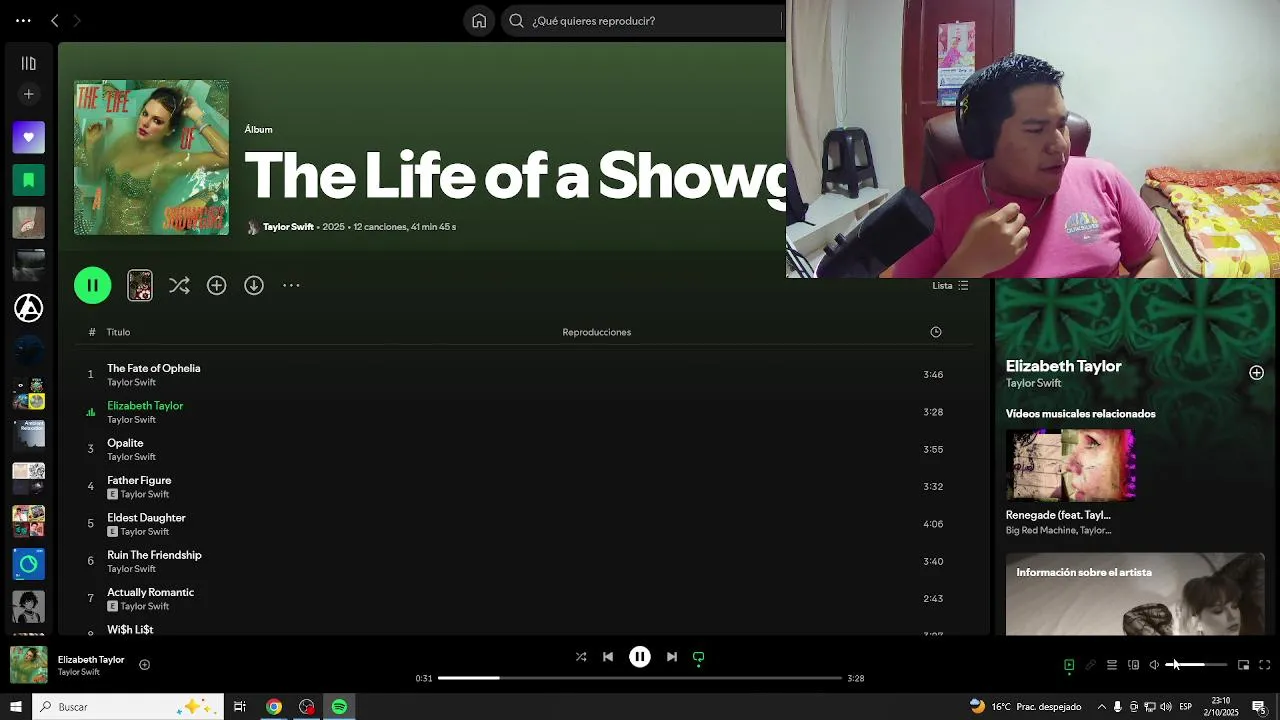Image resolution: width=1280 pixels, height=720 pixels.
Task: Open more options for the album
Action: coord(291,285)
